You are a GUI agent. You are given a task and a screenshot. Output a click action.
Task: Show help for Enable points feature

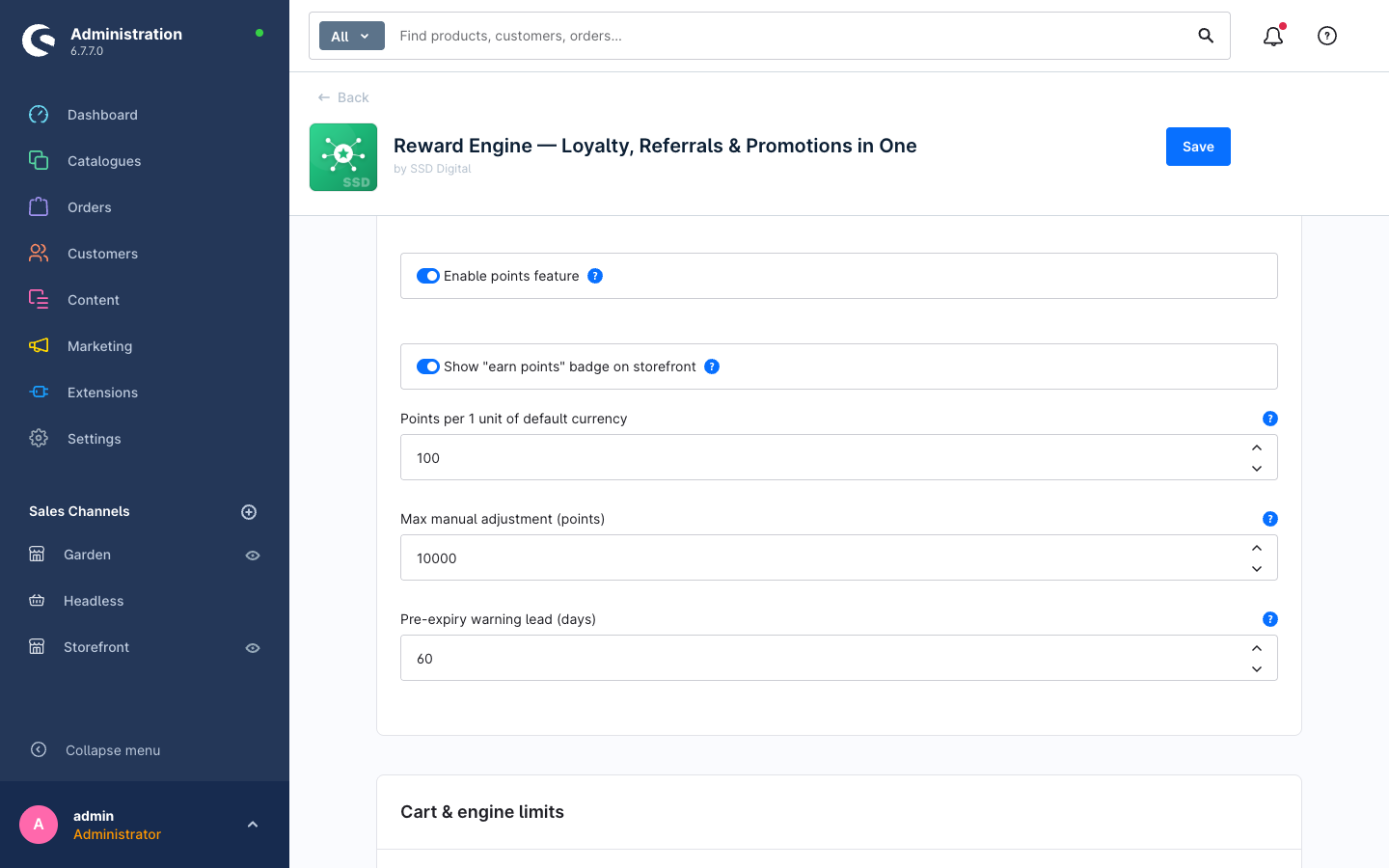click(595, 276)
